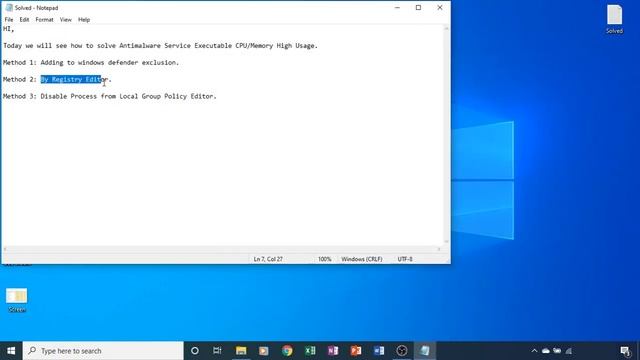Click the horizontal scroll left arrow

pyautogui.click(x=5, y=249)
